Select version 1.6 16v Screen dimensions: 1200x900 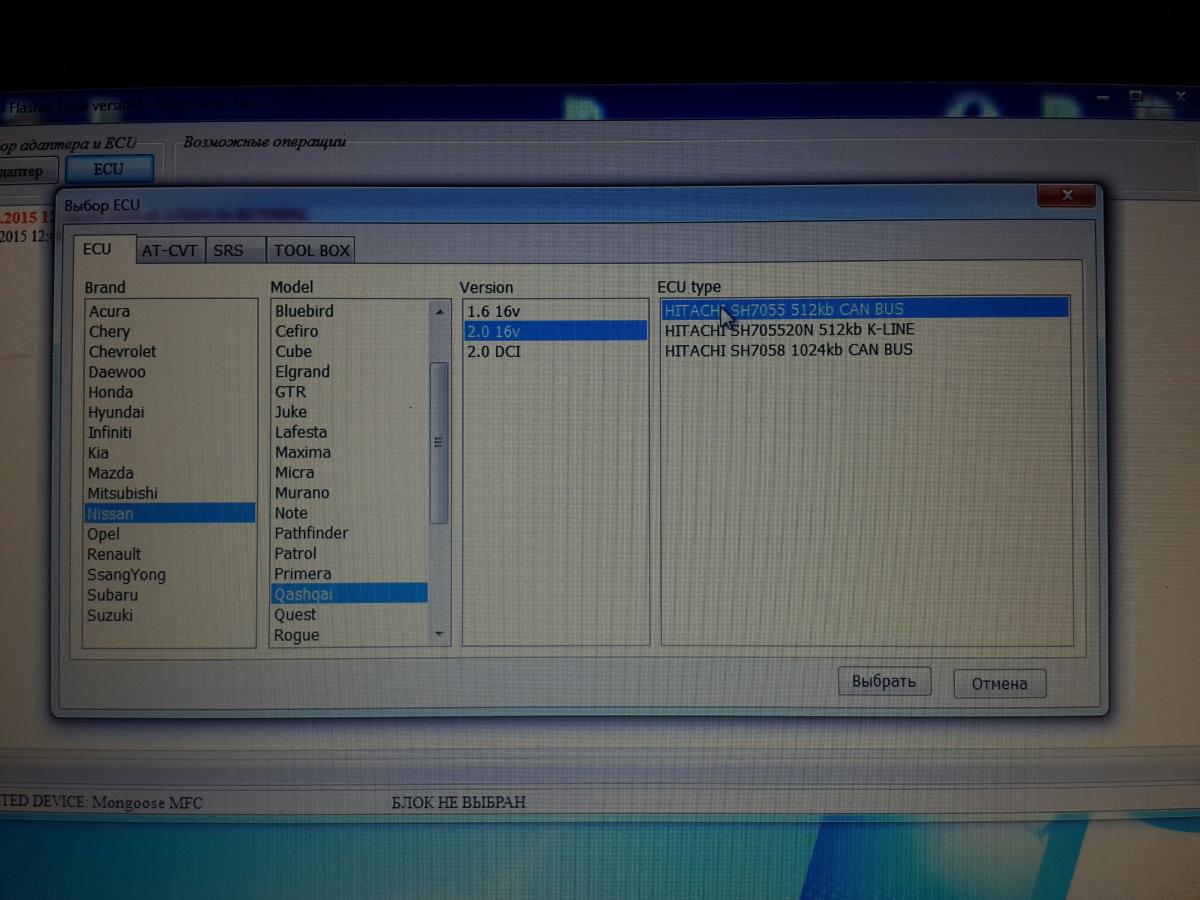tap(556, 311)
